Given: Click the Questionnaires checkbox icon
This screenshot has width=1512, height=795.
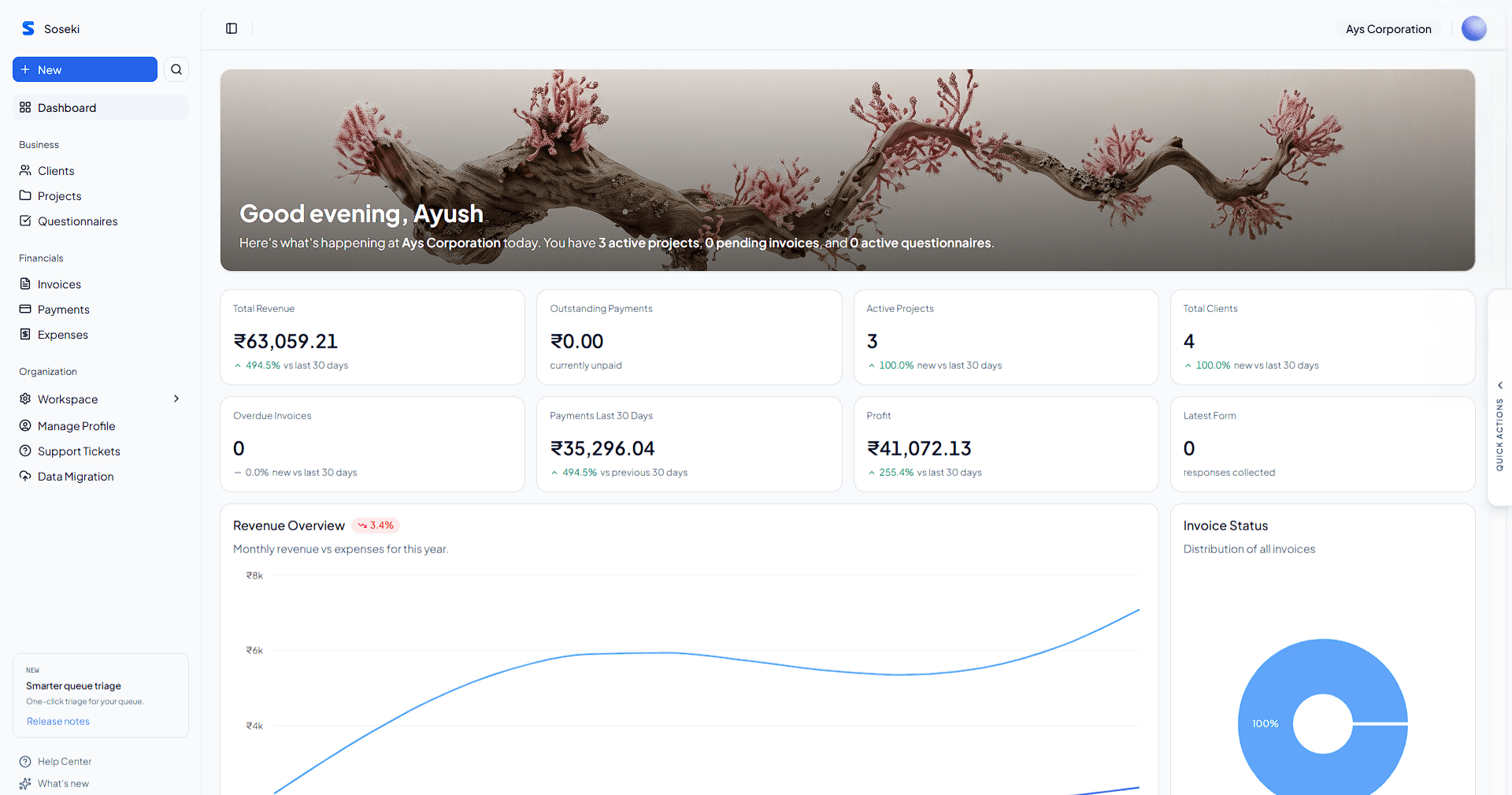Looking at the screenshot, I should coord(25,221).
